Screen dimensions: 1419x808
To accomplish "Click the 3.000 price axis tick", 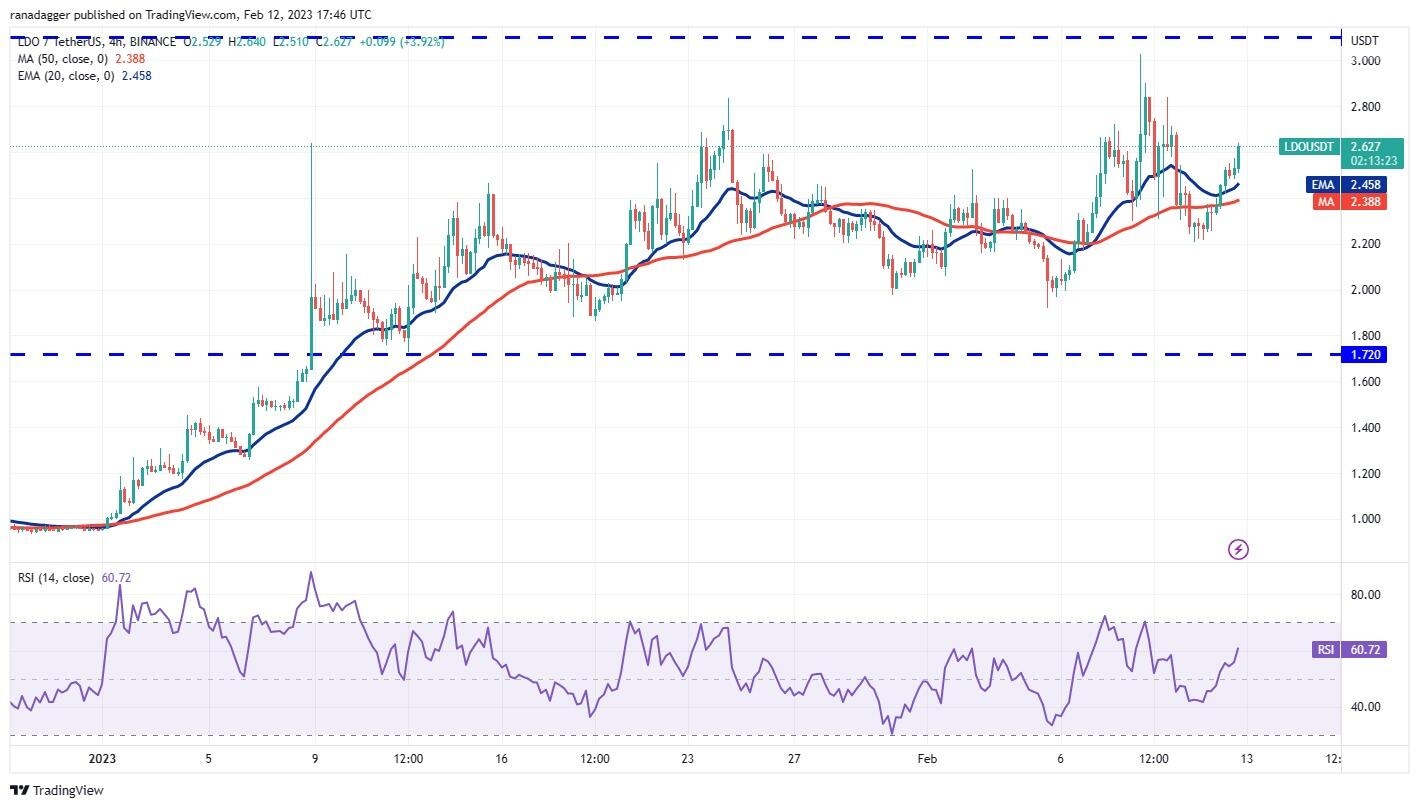I will coord(1365,61).
